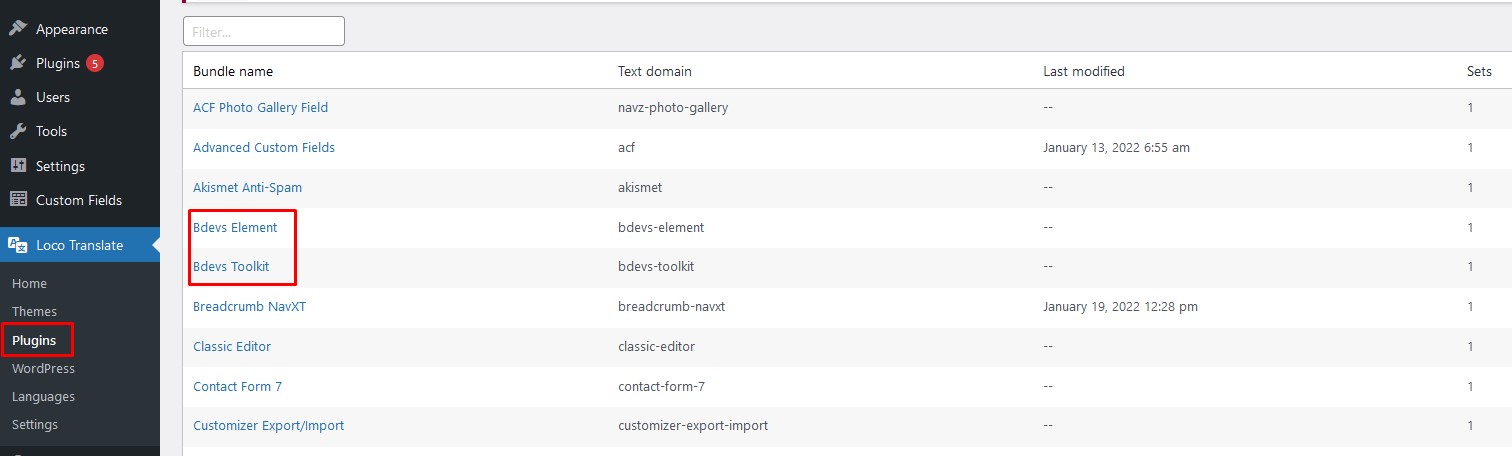Open the Breadcrumb NavXT bundle
Screen dimensions: 1512x456
tap(249, 307)
